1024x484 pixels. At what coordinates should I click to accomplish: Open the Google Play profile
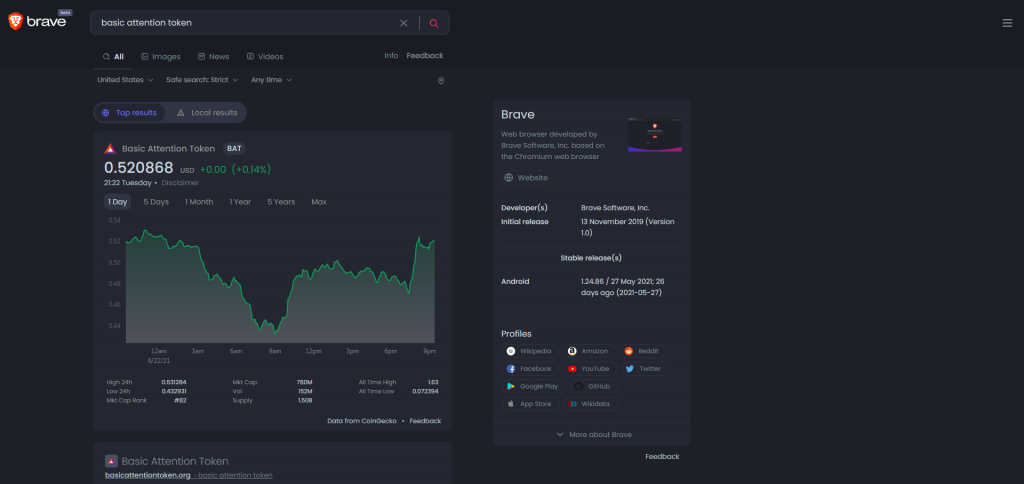tap(532, 386)
